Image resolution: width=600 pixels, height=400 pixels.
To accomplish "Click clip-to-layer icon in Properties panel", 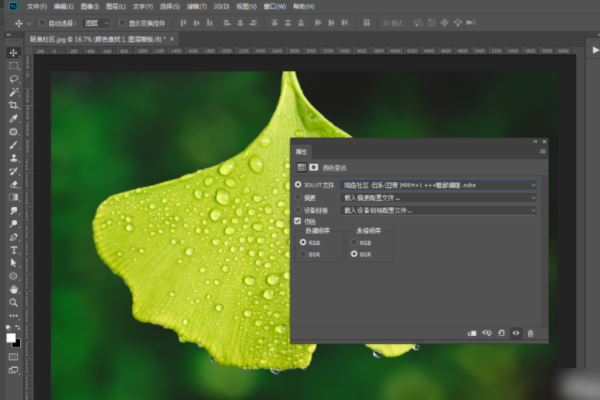I will [472, 333].
